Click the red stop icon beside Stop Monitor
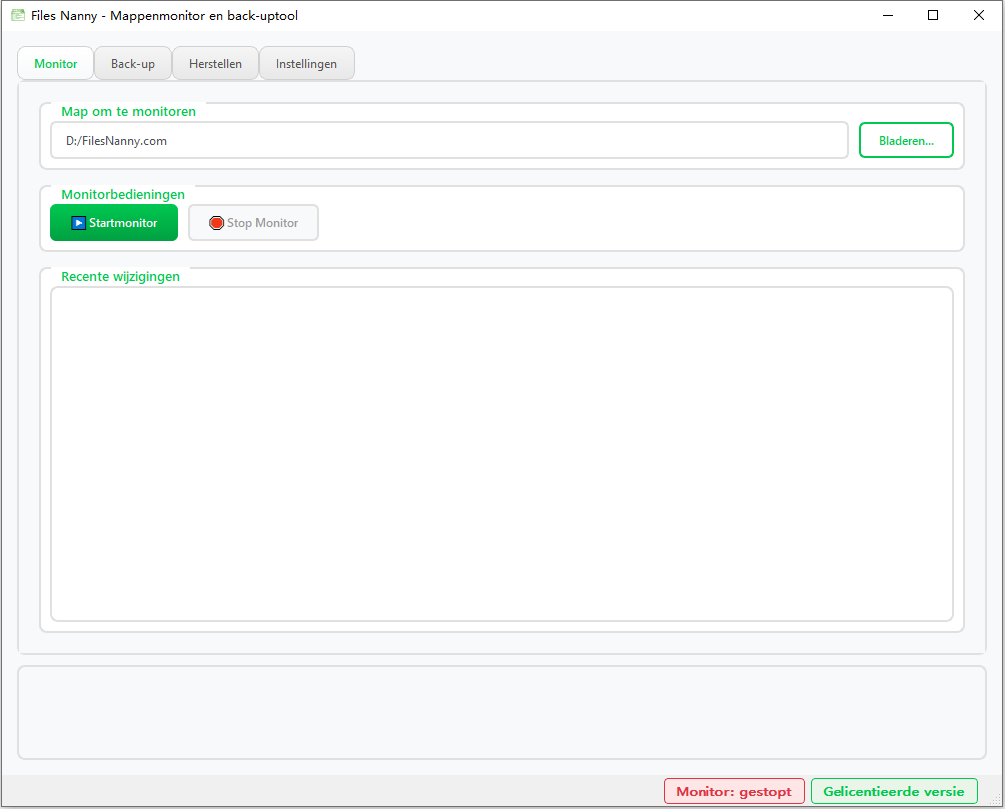1005x809 pixels. (x=216, y=223)
